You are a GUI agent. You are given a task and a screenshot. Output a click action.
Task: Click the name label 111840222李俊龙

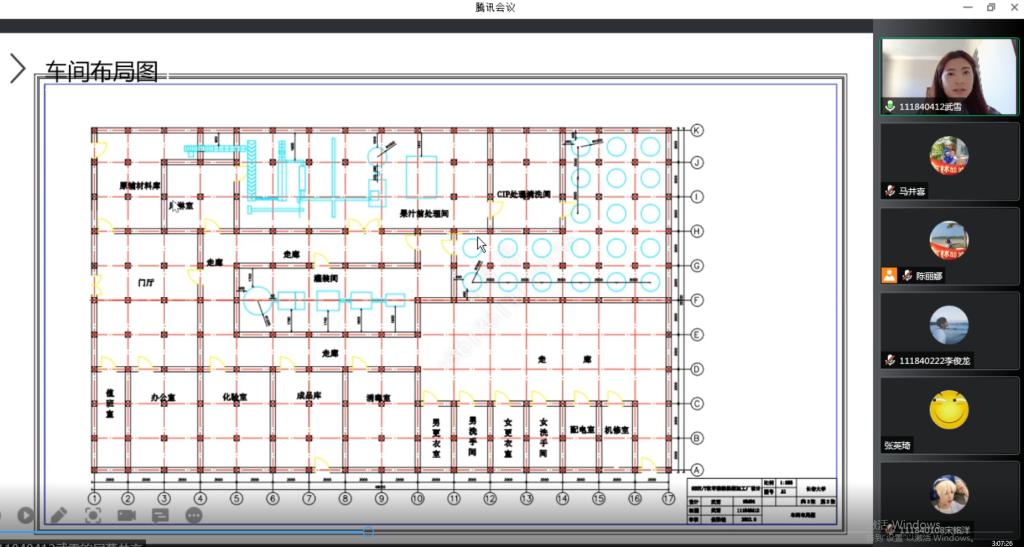(x=935, y=361)
